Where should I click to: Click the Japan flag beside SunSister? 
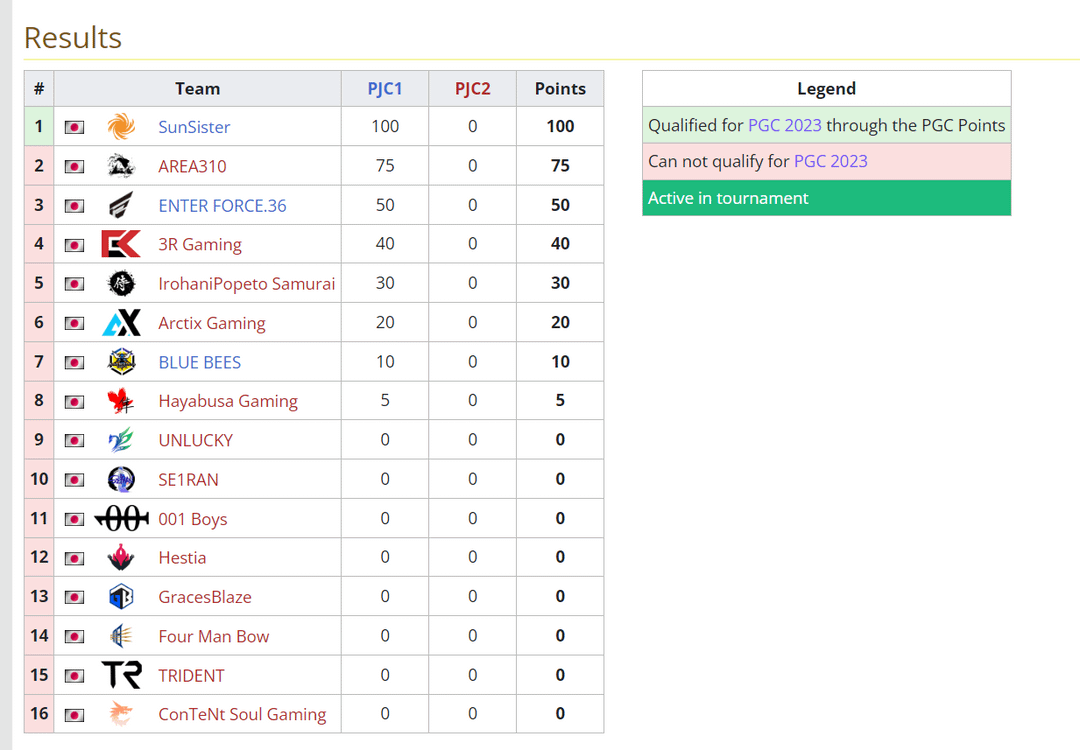click(74, 128)
